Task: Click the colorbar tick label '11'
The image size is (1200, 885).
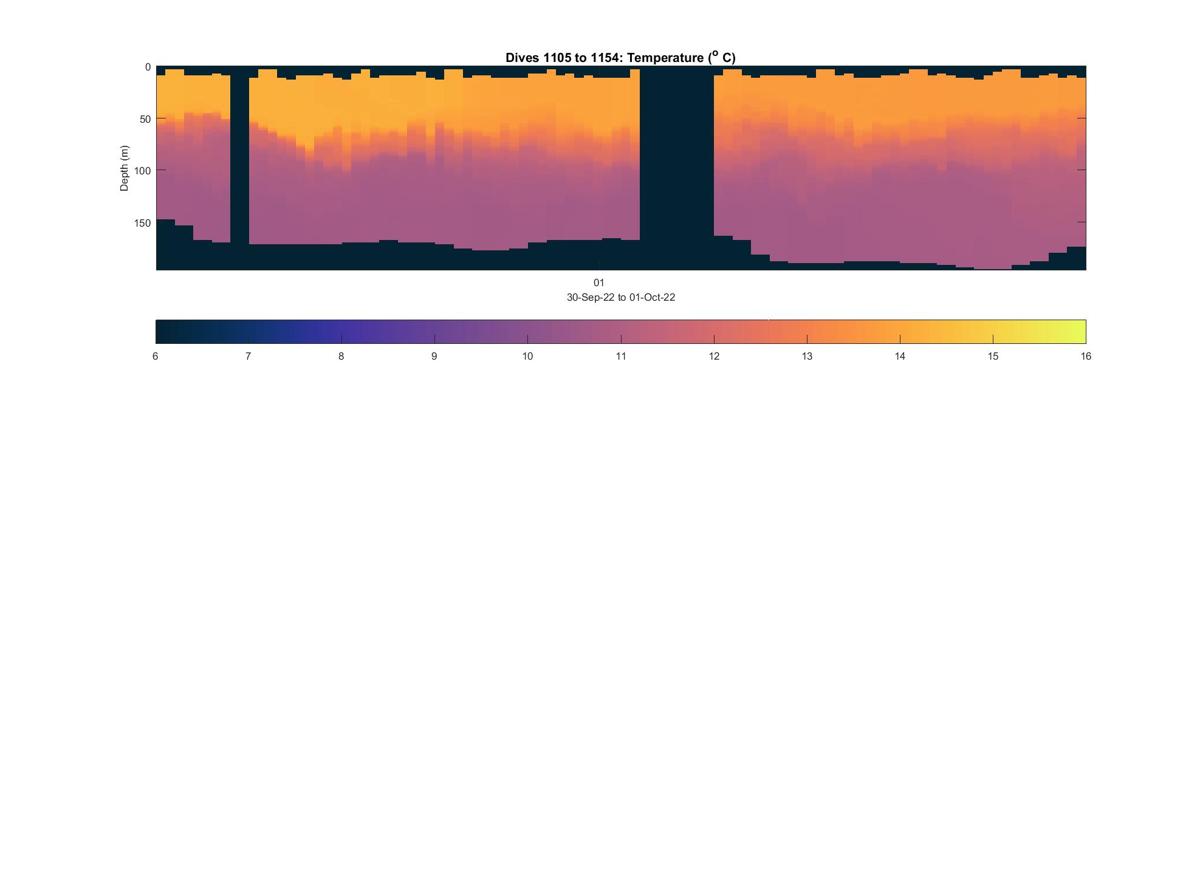Action: click(621, 356)
